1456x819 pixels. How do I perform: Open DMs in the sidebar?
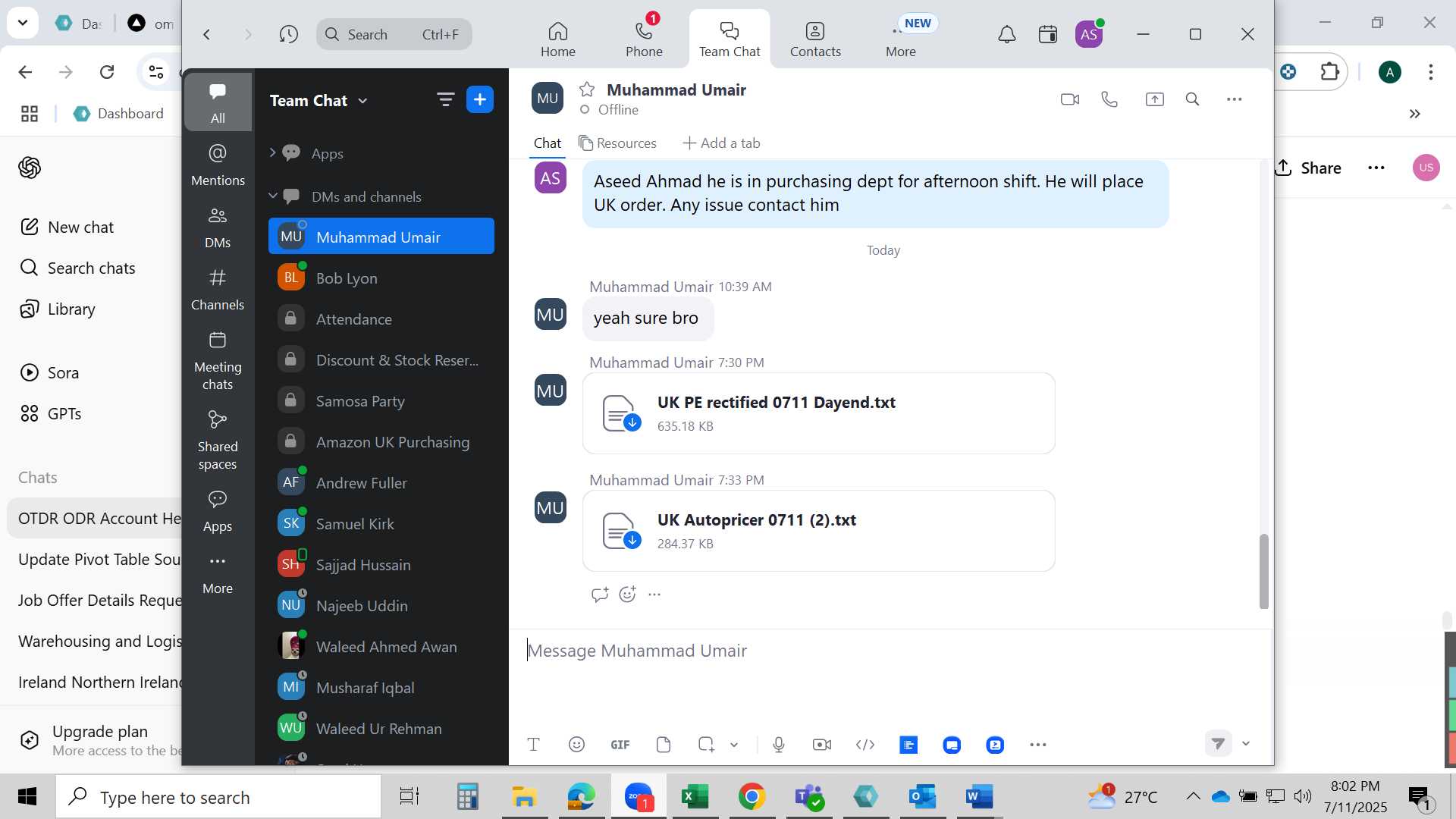coord(218,227)
